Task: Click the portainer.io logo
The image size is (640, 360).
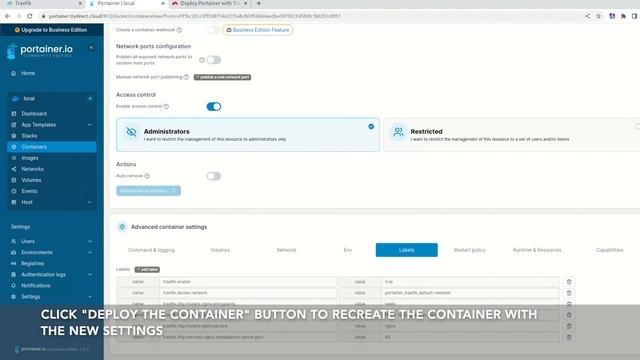Action: [40, 51]
